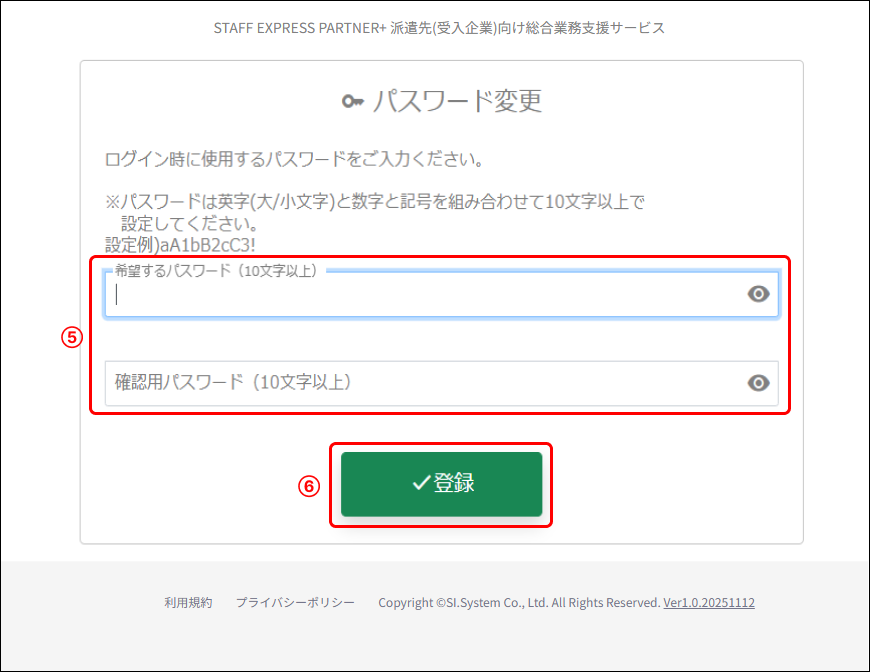Click the ログイン時に使用するパスワード instruction text
Screen dimensions: 870x672
pyautogui.click(x=294, y=159)
